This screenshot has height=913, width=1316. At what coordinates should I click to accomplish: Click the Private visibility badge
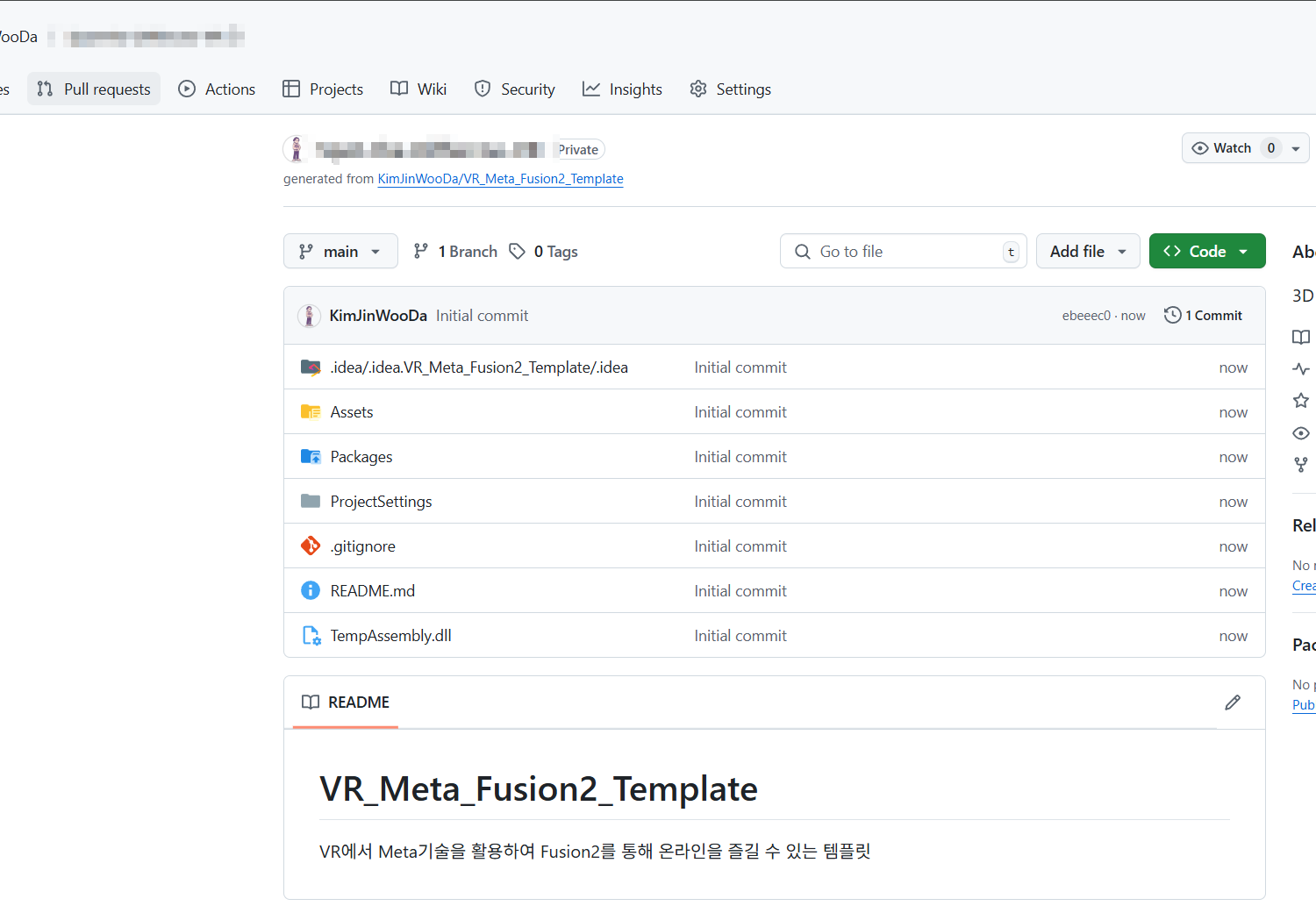click(578, 149)
